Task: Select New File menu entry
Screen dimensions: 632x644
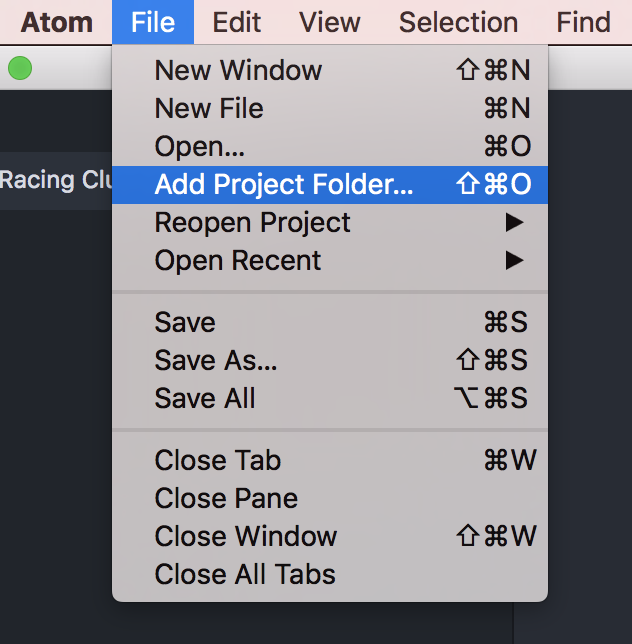Action: click(x=209, y=108)
